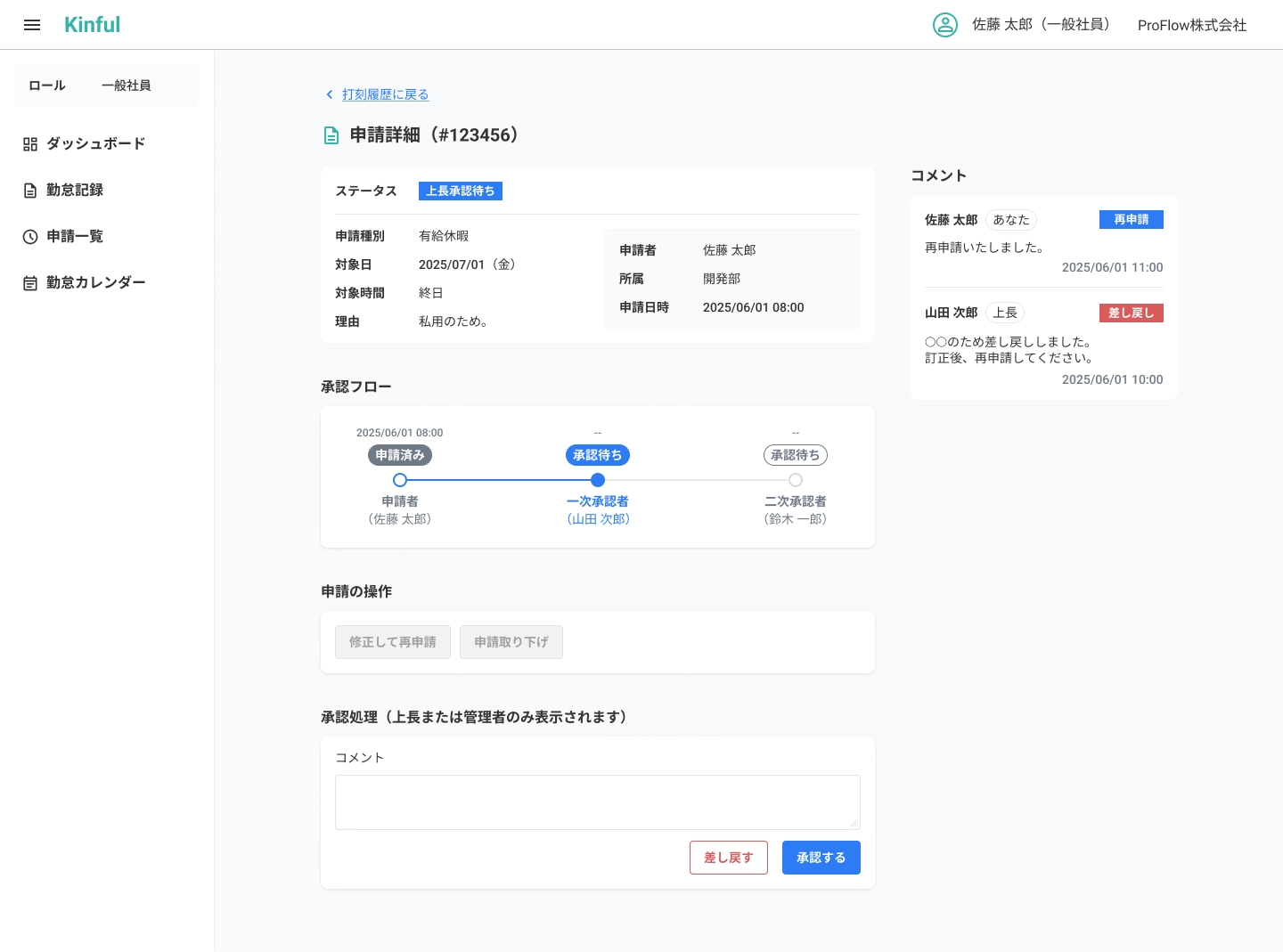Select the 一次承認者 step marker circle
This screenshot has height=952, width=1283.
[x=598, y=480]
